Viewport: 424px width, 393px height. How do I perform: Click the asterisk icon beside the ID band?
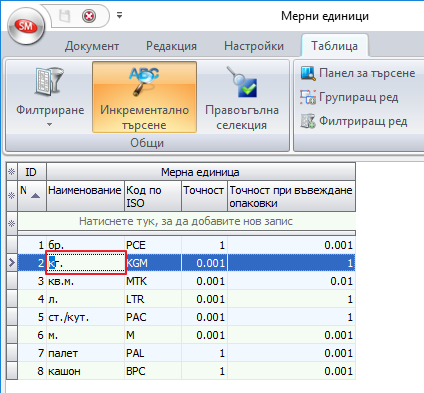pos(12,172)
